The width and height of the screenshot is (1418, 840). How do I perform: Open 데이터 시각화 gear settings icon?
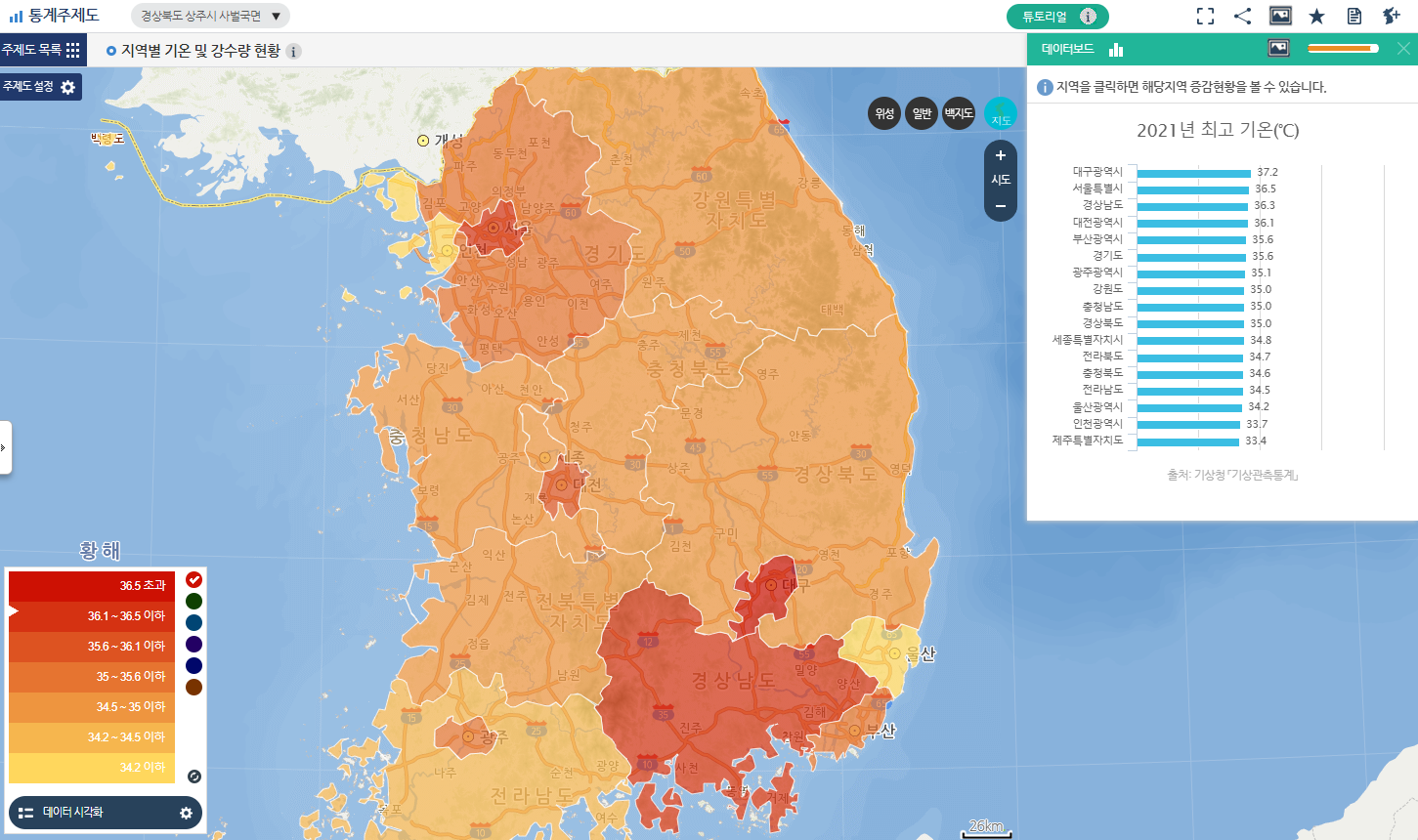tap(186, 813)
